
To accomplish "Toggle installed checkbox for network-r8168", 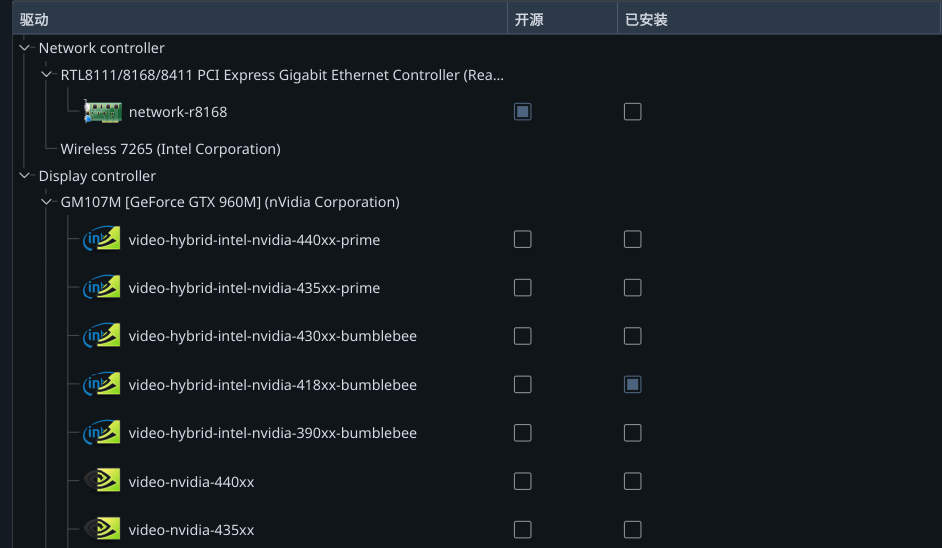I will click(632, 112).
